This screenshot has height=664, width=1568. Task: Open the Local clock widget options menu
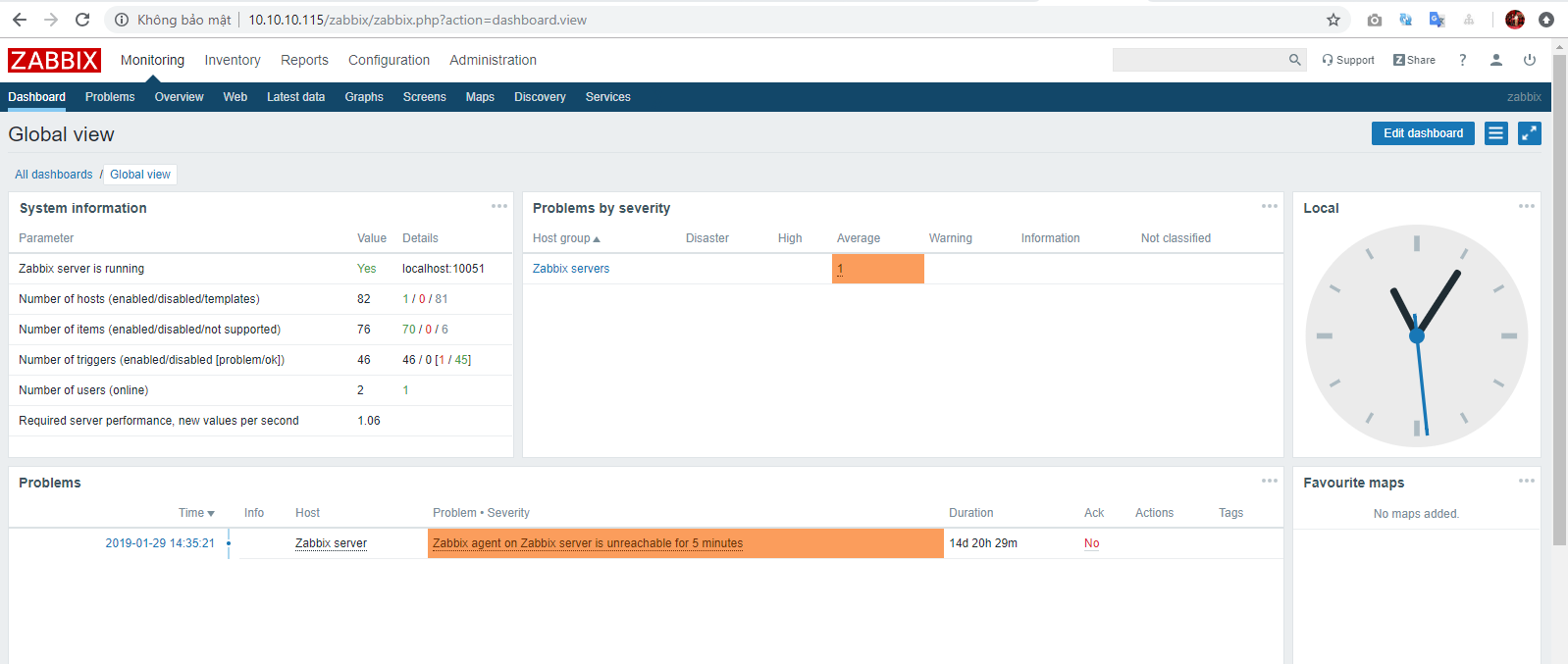[1527, 206]
